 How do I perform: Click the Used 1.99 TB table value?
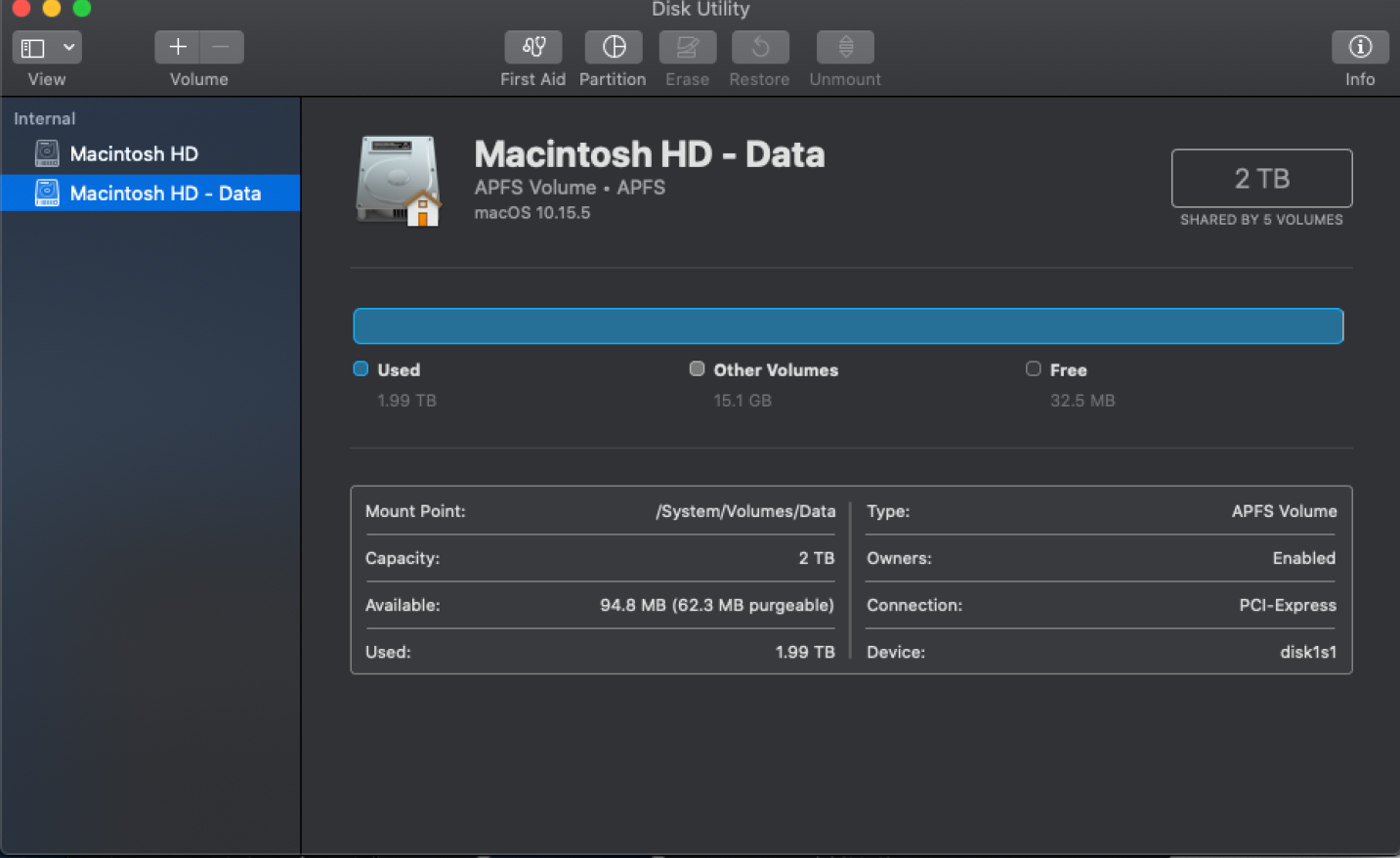click(x=805, y=652)
